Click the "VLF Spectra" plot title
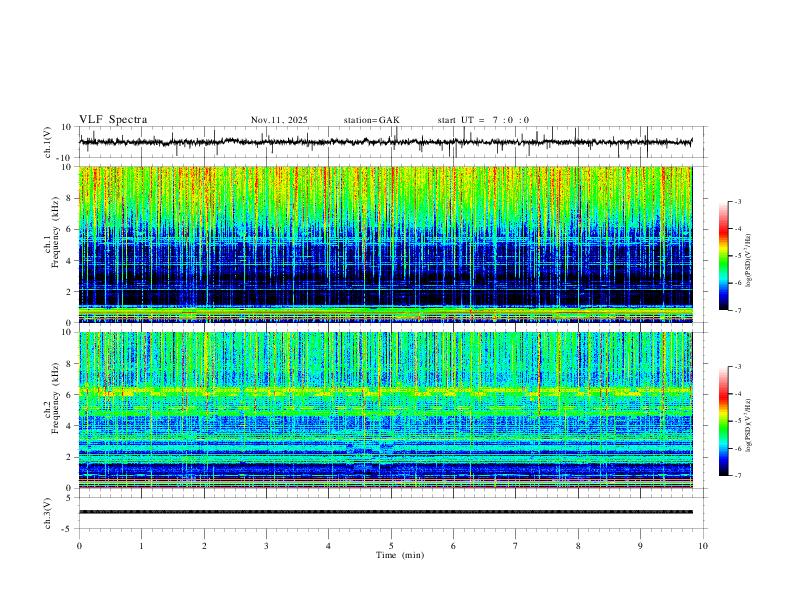 113,120
